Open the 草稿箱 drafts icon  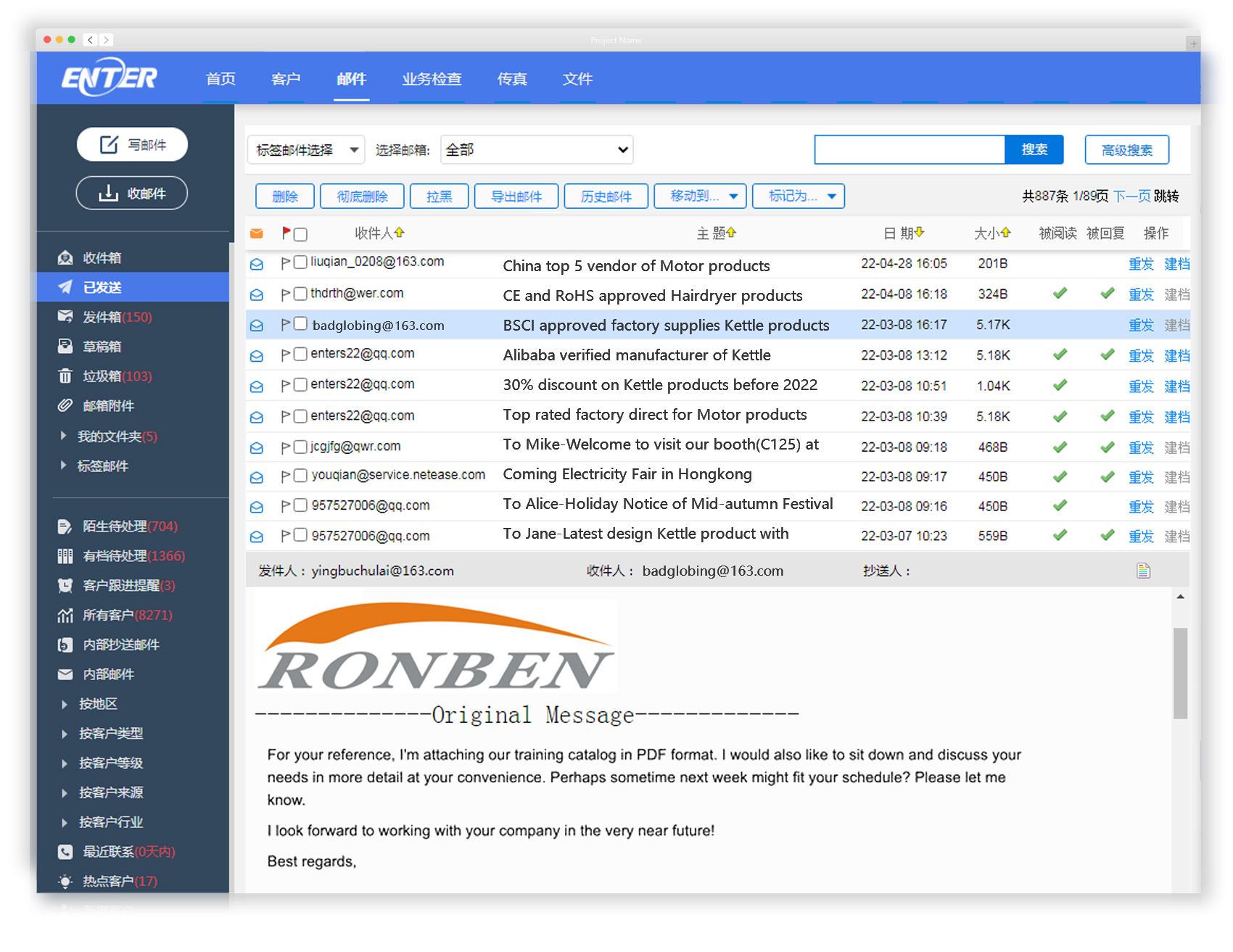65,347
